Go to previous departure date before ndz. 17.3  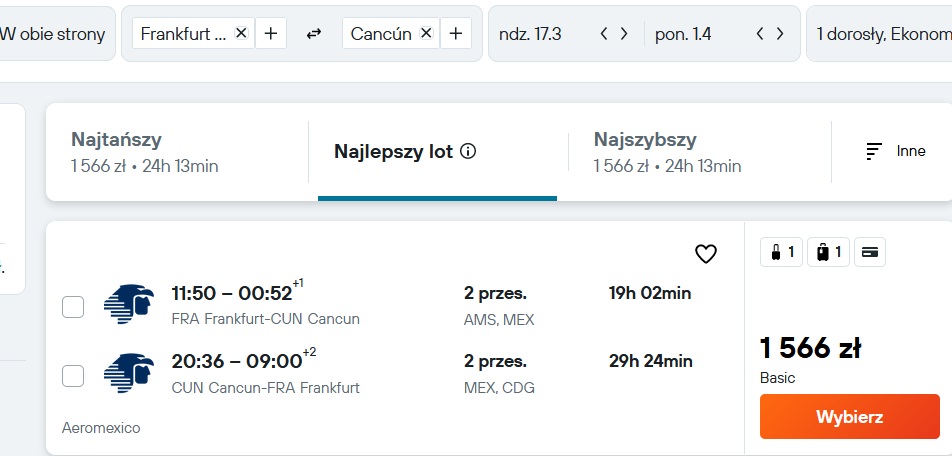(604, 34)
